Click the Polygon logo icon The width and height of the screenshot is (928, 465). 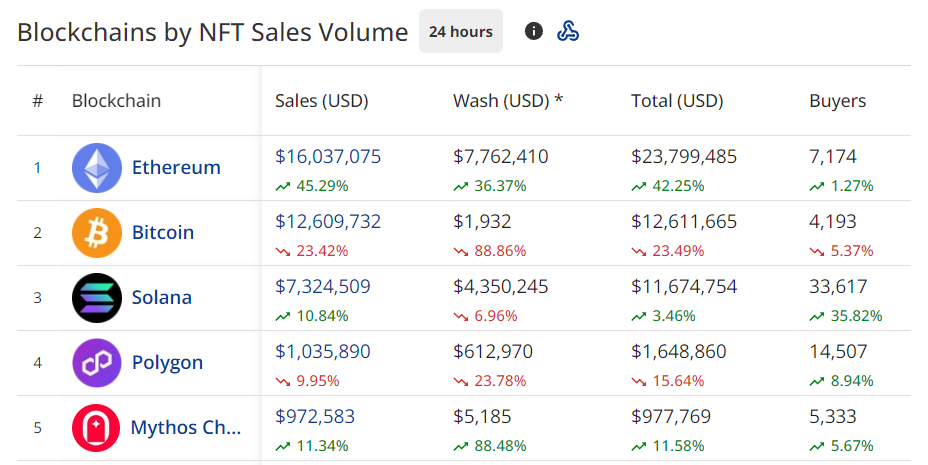(97, 363)
